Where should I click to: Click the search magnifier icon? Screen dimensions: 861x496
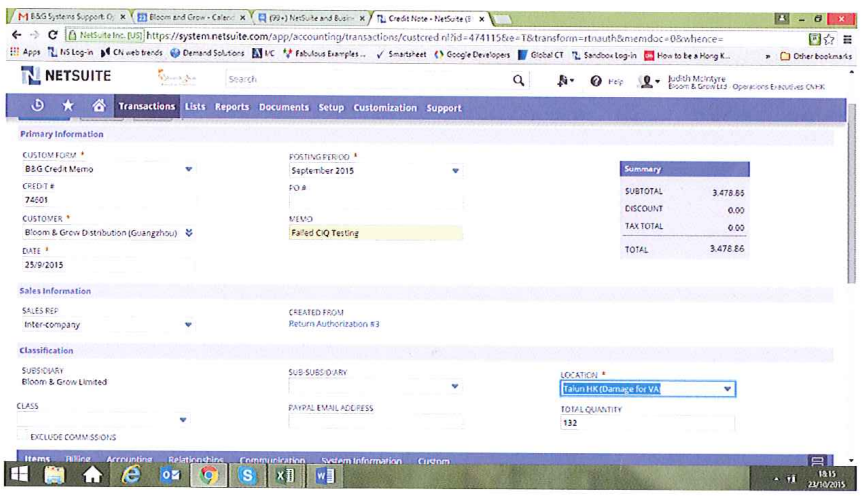tap(518, 80)
